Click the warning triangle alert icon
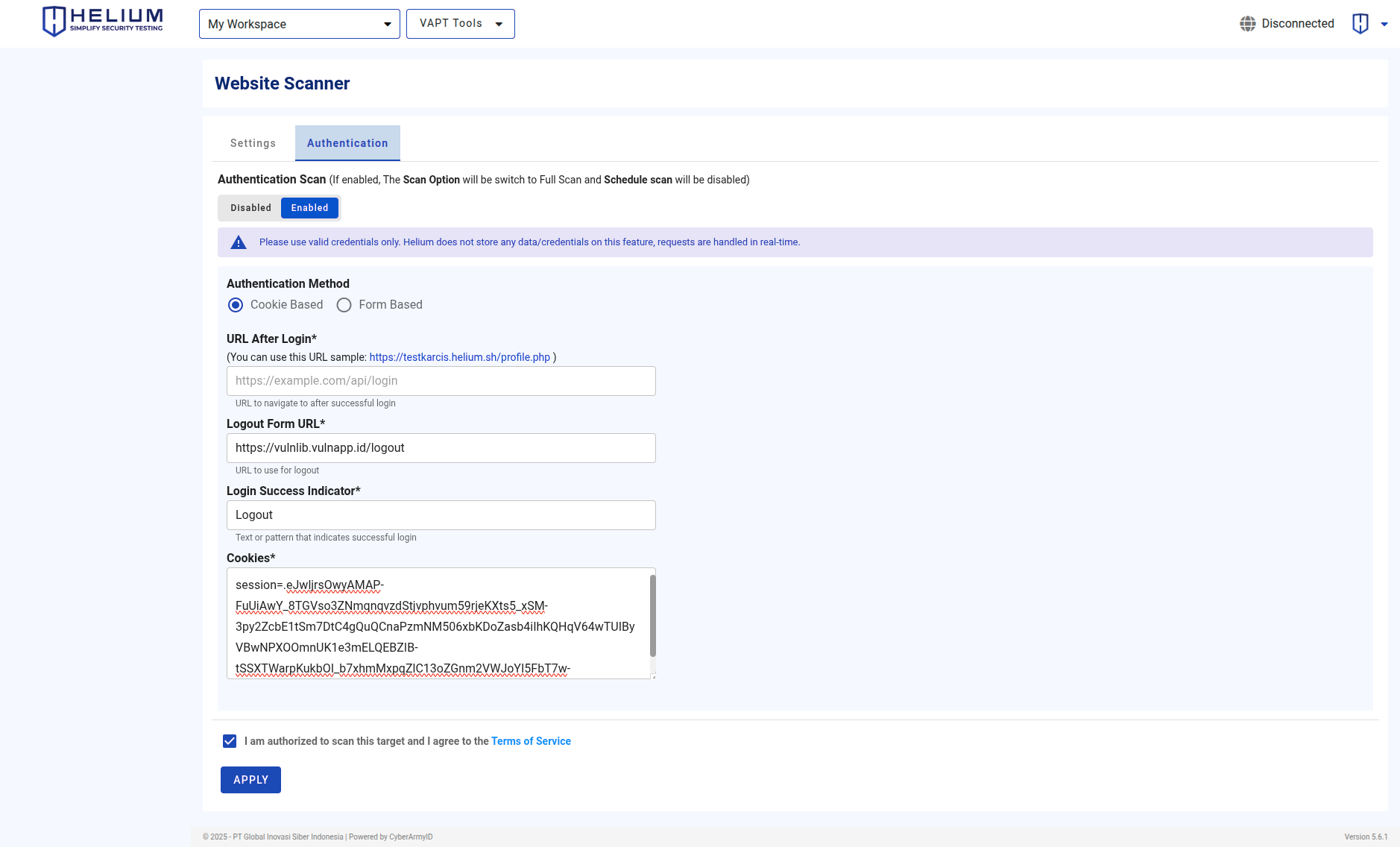The image size is (1400, 847). [239, 242]
